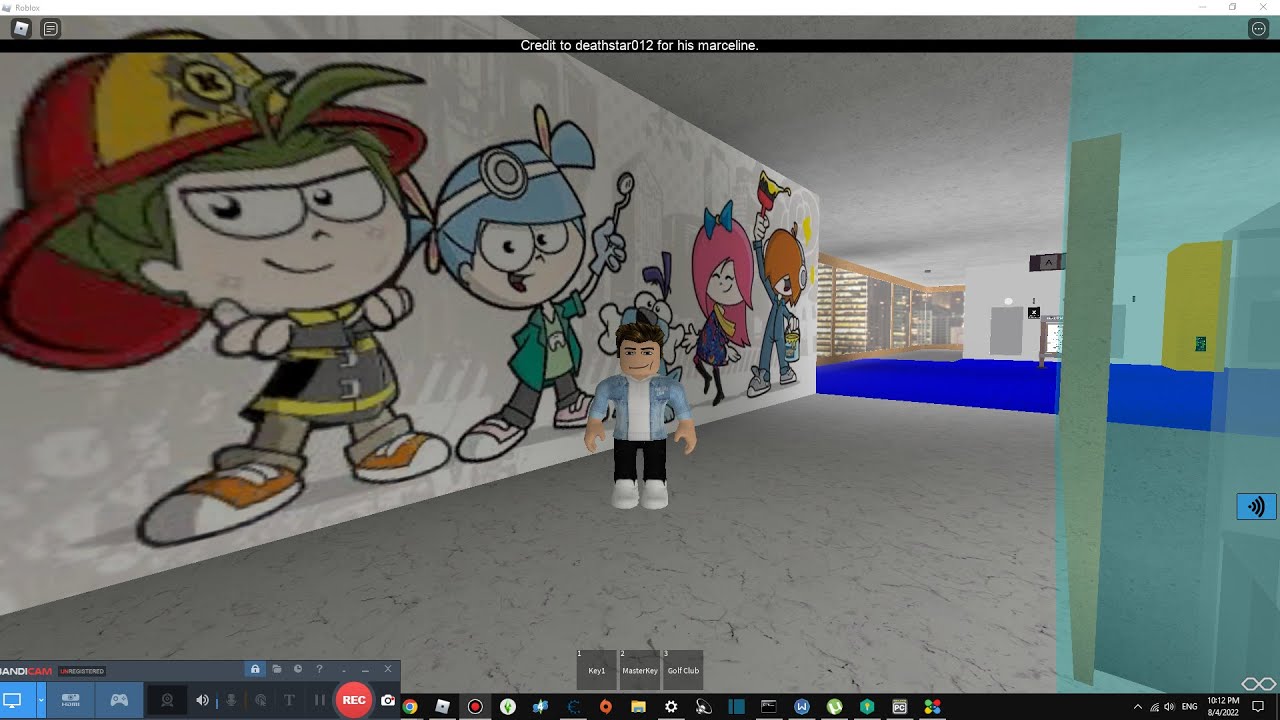The width and height of the screenshot is (1280, 720).
Task: Open the command prompt taskbar icon
Action: pos(768,706)
